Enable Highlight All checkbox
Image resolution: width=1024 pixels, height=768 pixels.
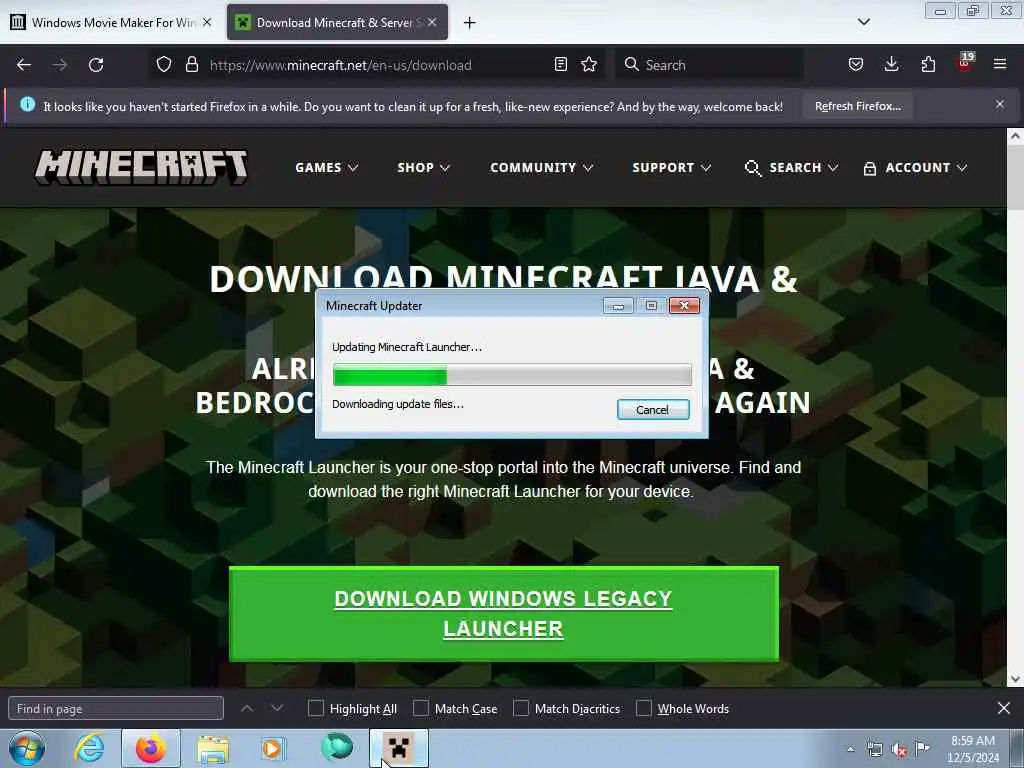(315, 708)
